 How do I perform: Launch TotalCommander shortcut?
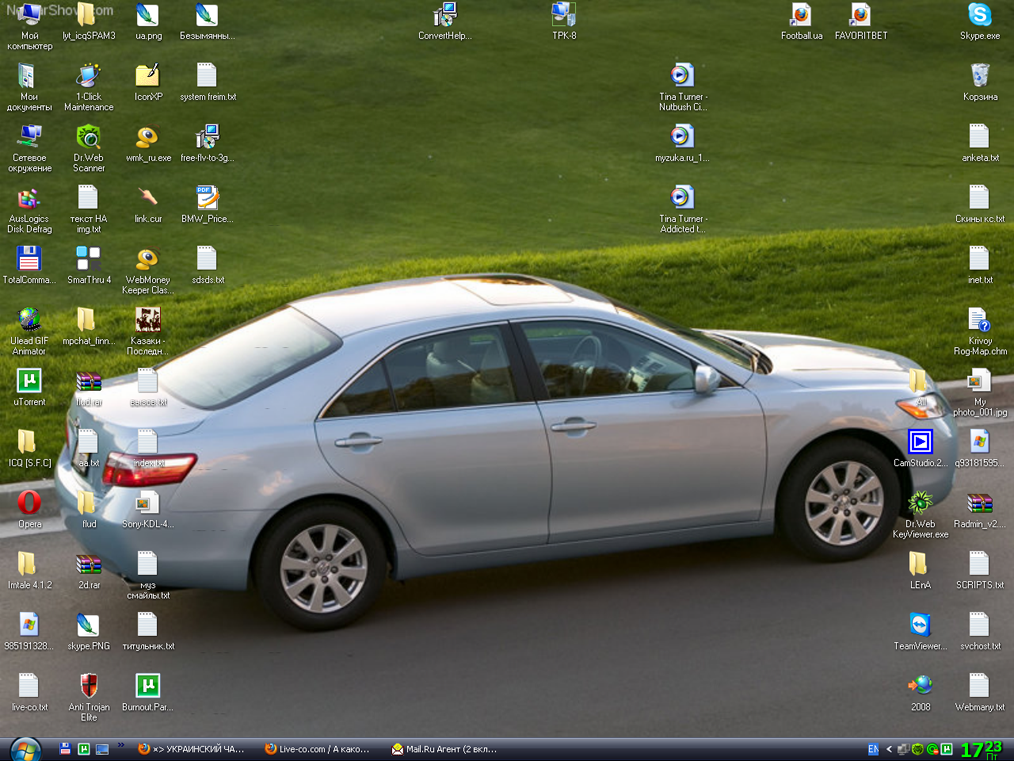[x=29, y=260]
